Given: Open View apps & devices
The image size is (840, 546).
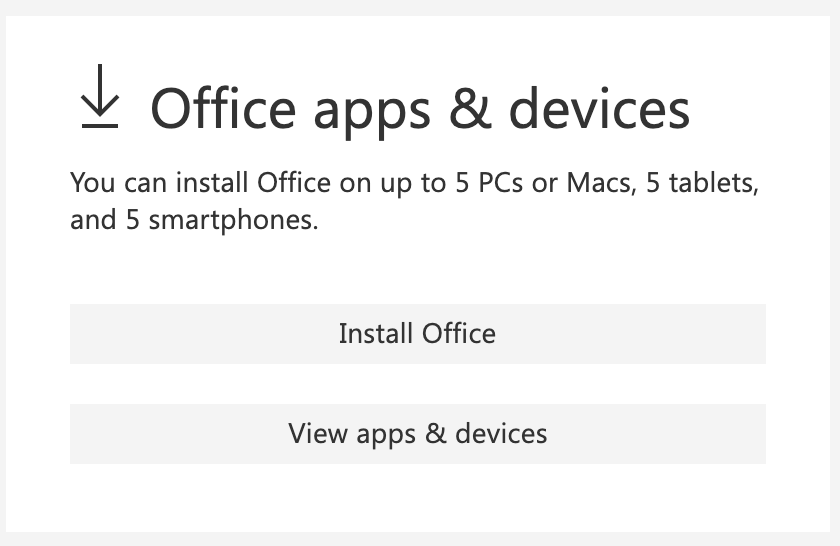Looking at the screenshot, I should 417,434.
